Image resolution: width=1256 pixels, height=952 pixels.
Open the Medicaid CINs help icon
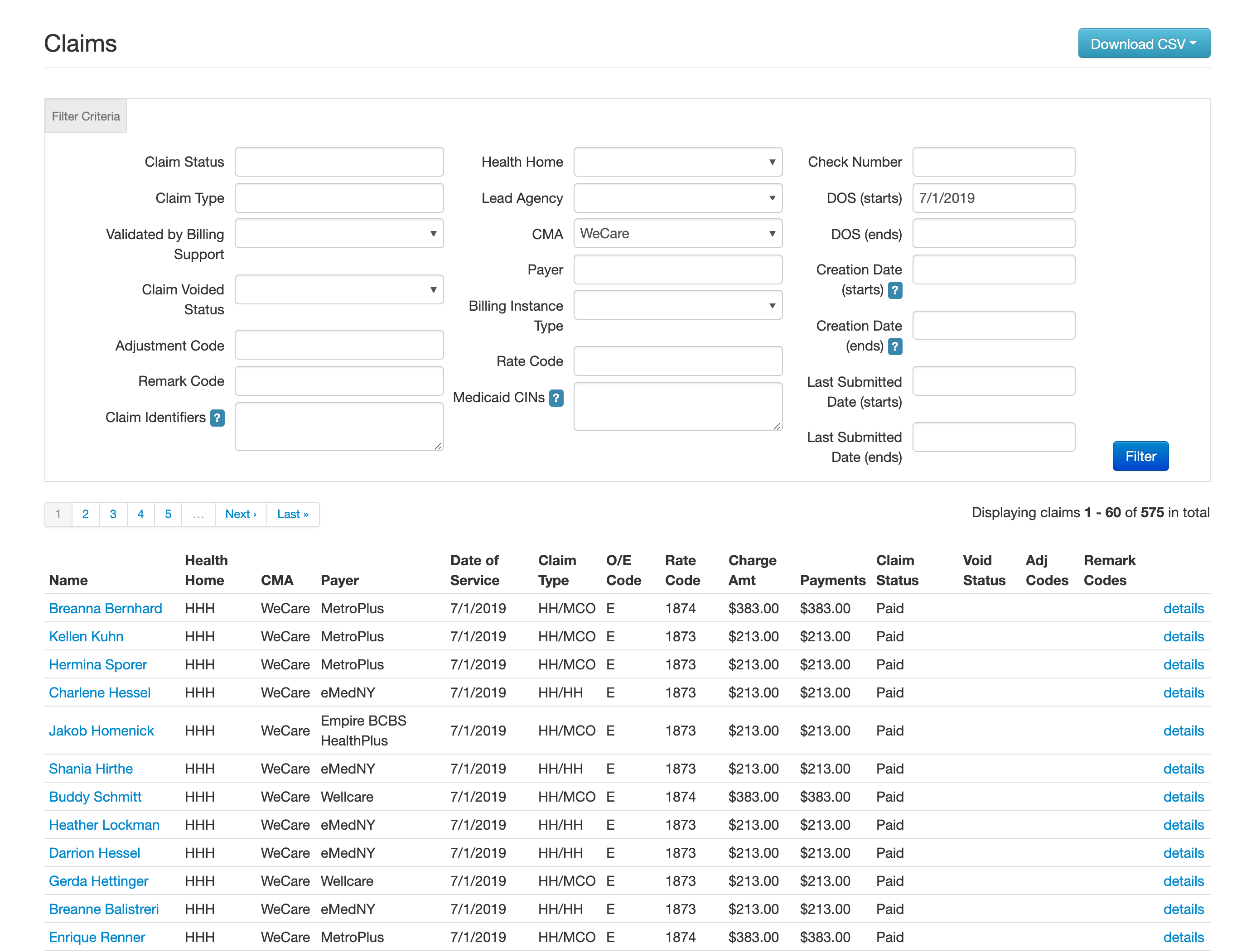pos(556,399)
